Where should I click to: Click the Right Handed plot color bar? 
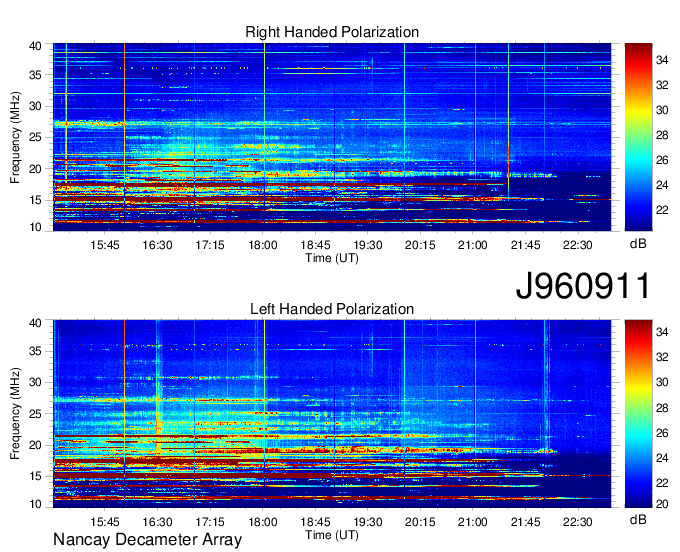coord(638,137)
